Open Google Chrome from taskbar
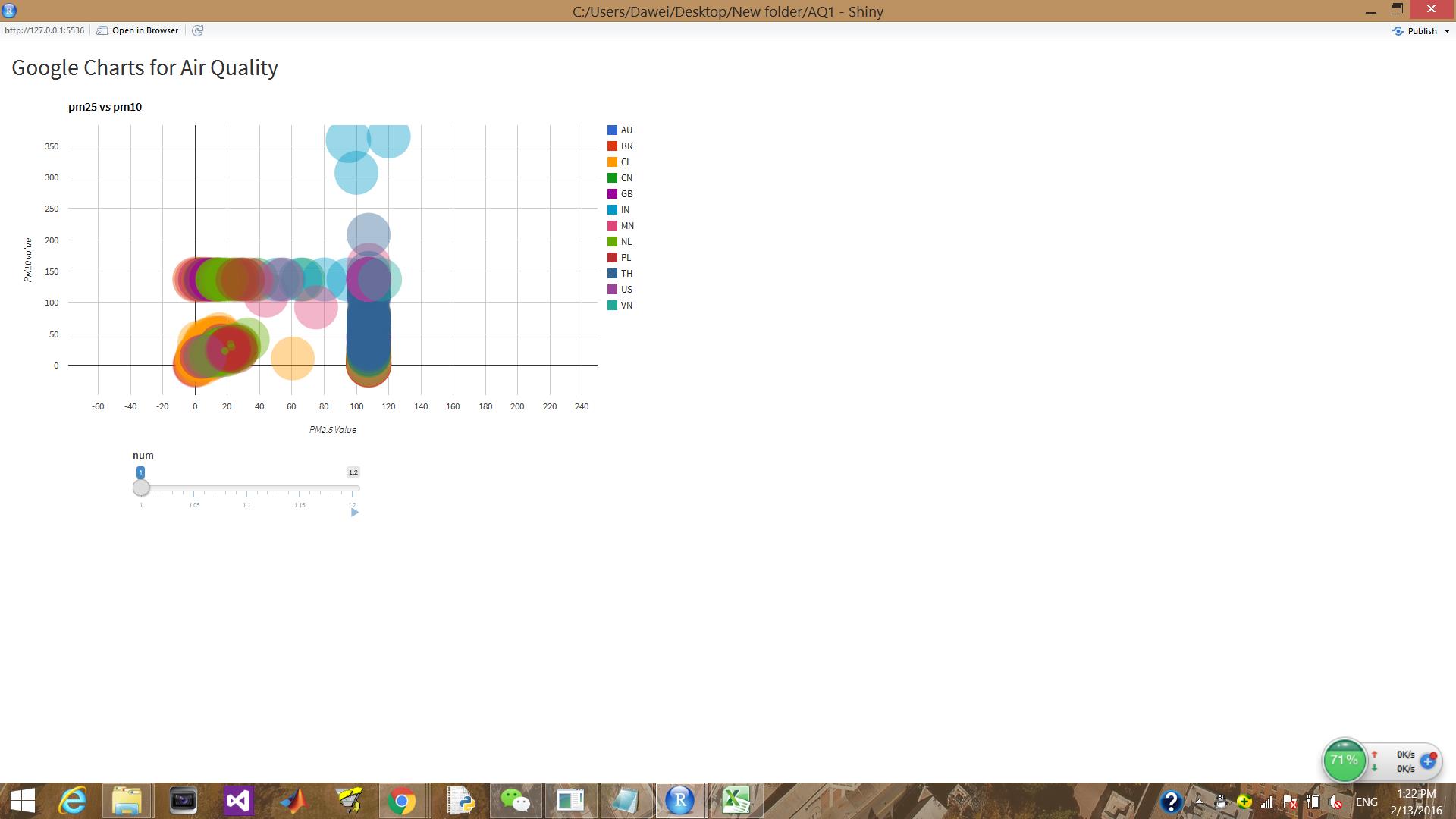 click(x=401, y=801)
